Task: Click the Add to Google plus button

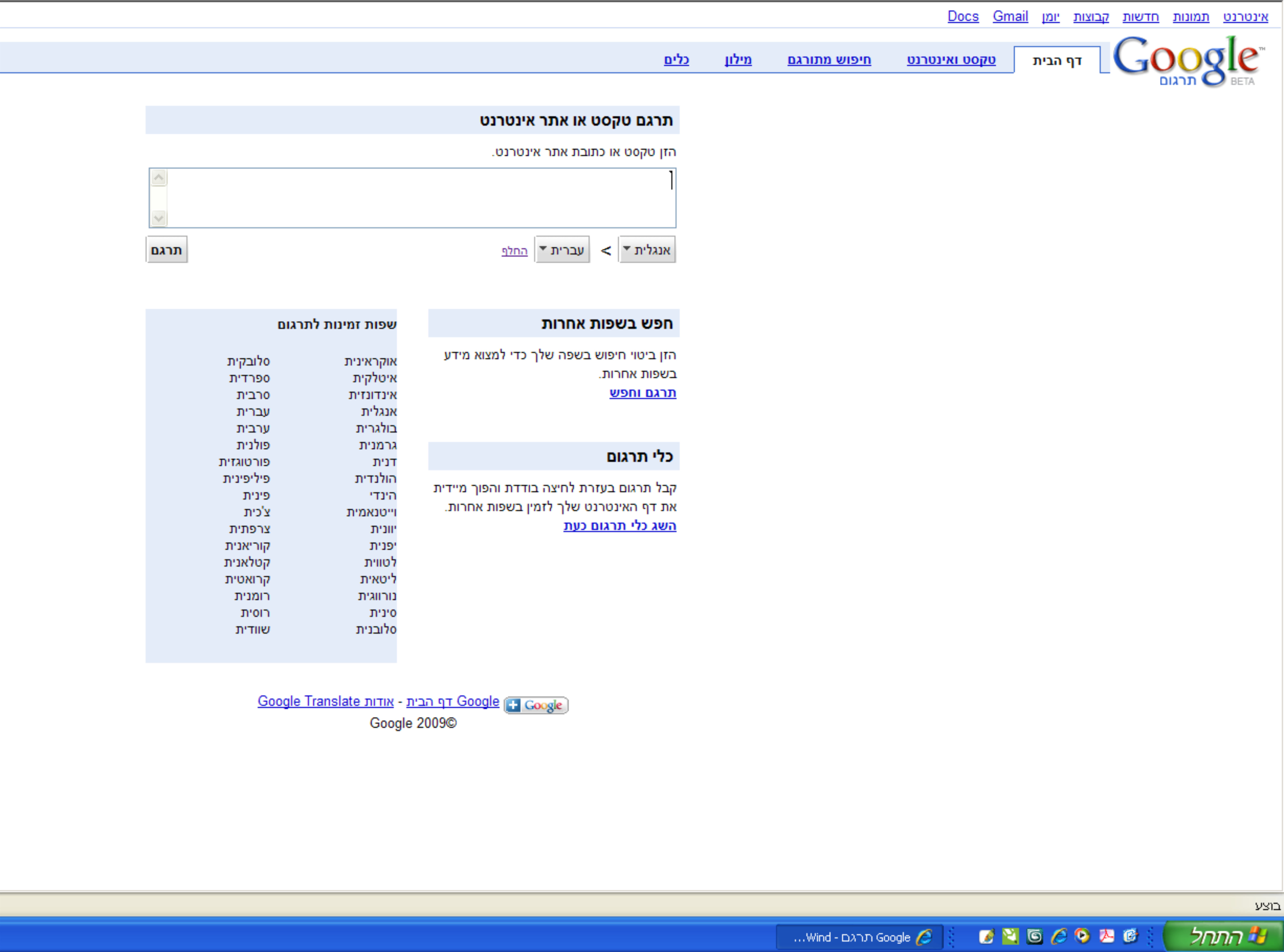Action: [x=536, y=705]
